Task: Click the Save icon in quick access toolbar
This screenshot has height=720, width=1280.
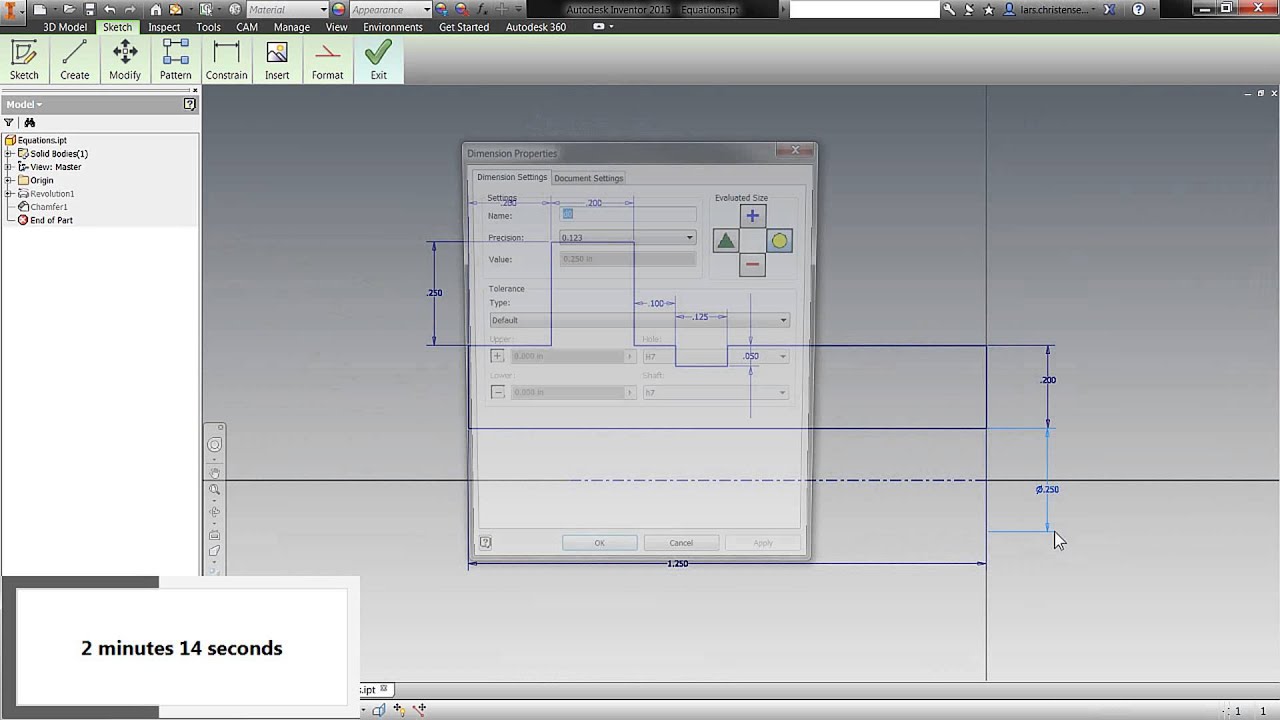Action: 89,9
